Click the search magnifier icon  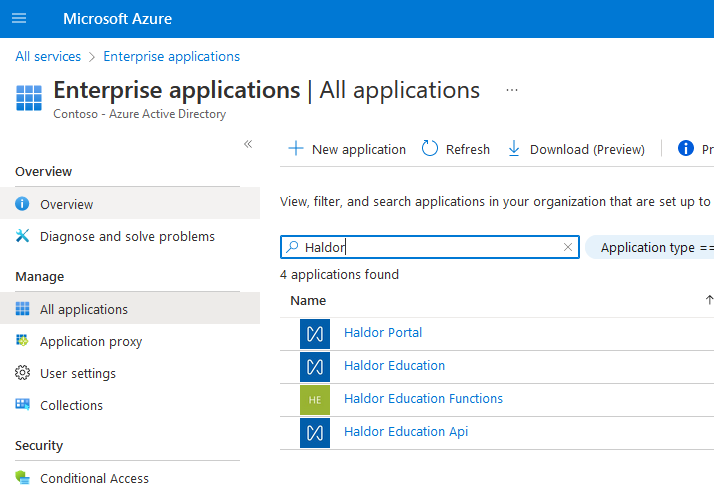tap(292, 246)
